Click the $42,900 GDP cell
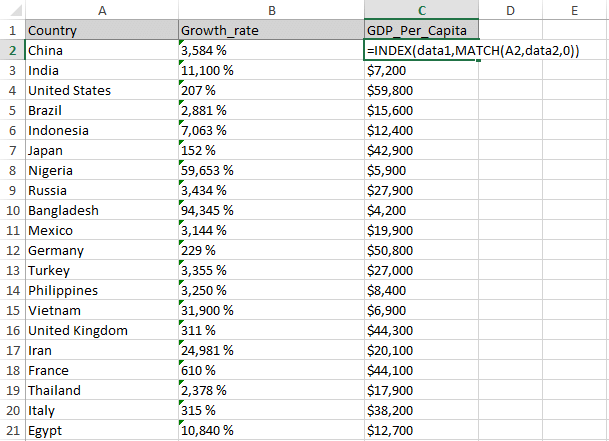This screenshot has height=441, width=609. [x=421, y=150]
